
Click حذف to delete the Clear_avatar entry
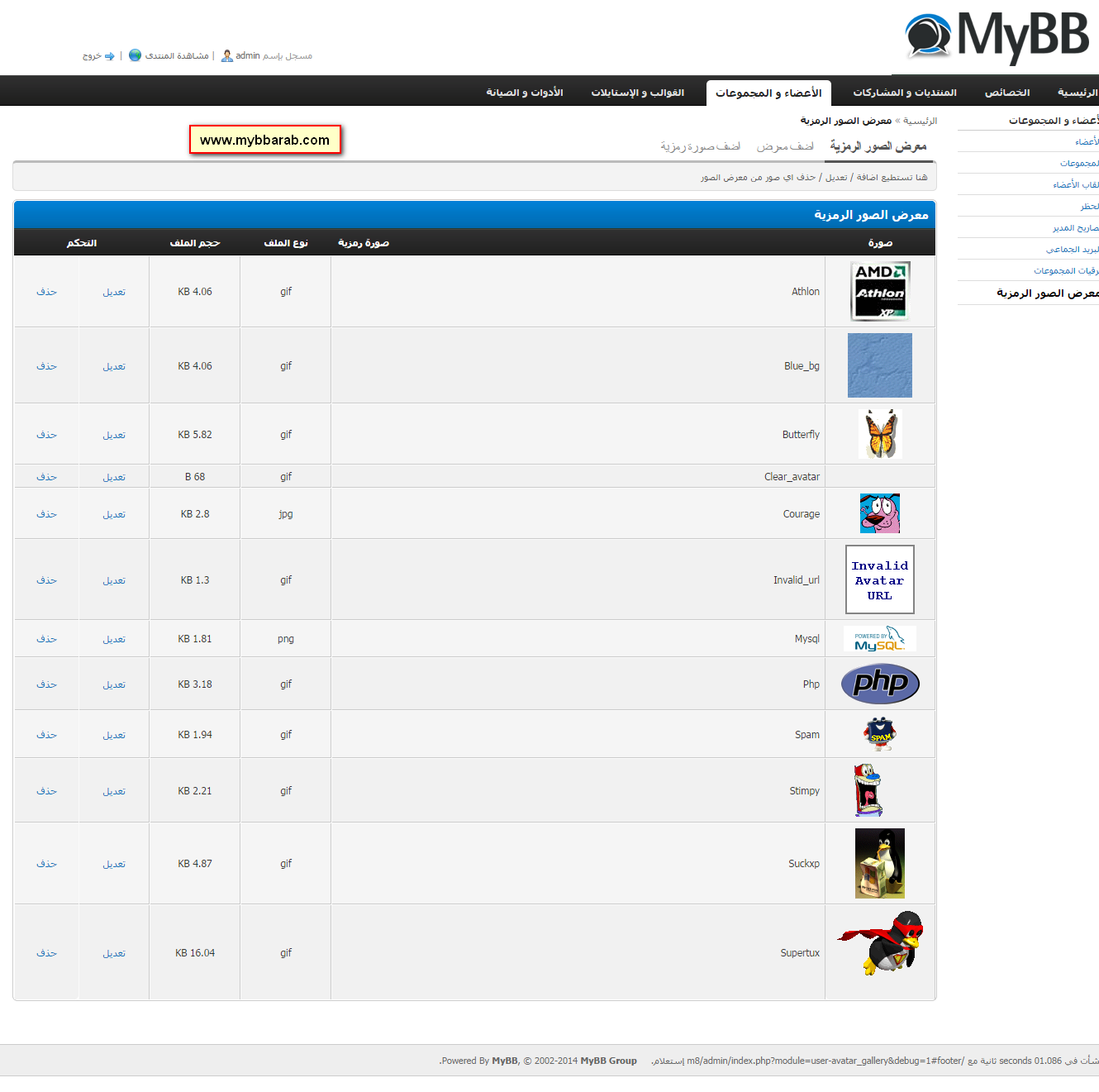46,476
